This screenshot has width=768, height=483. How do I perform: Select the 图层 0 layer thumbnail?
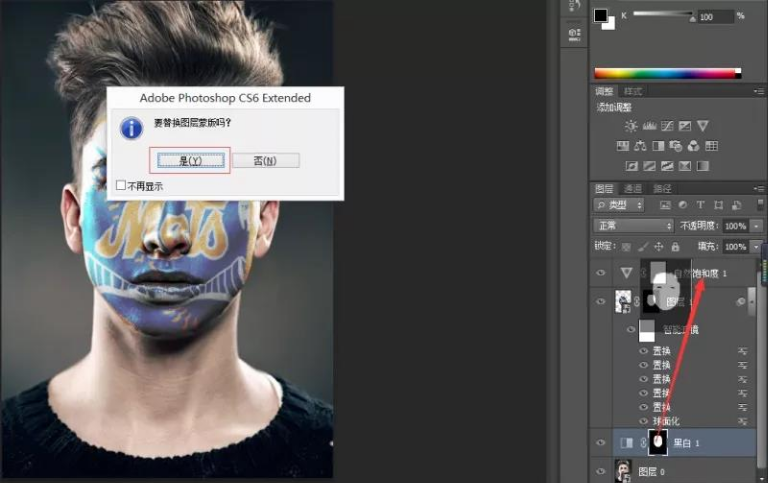click(x=623, y=471)
